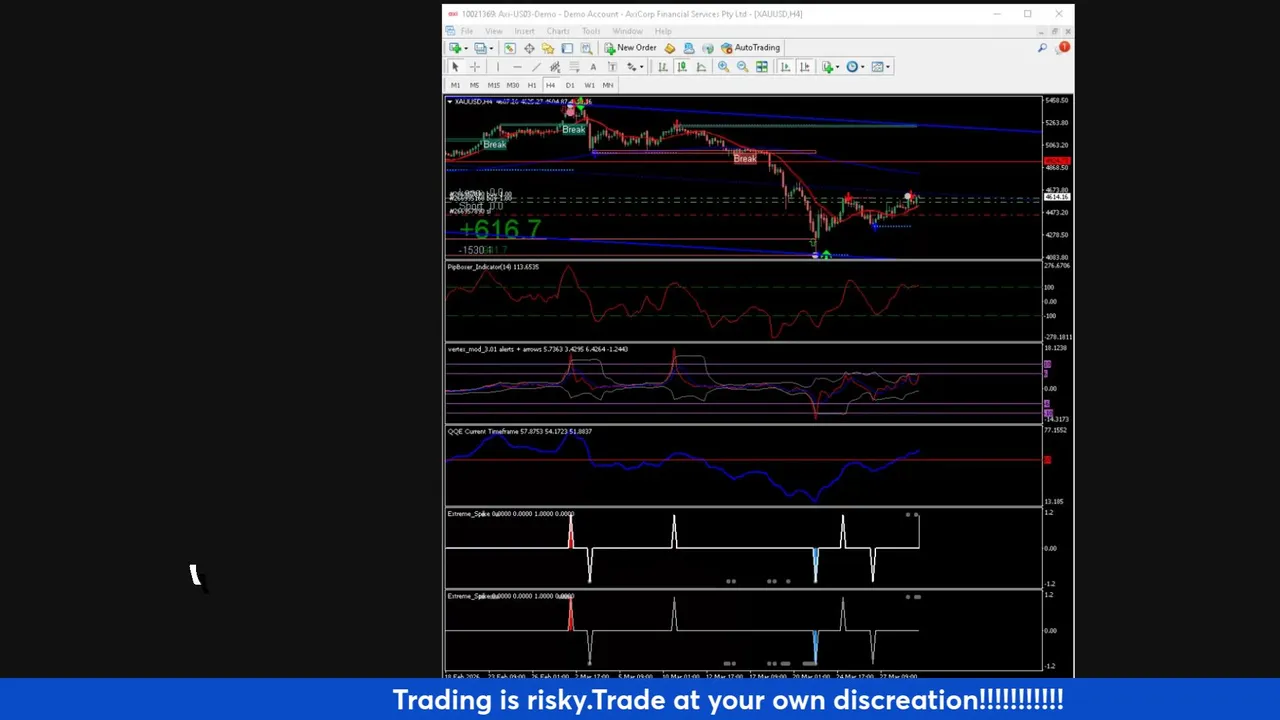This screenshot has height=720, width=1280.
Task: Open the periods clock icon
Action: tap(852, 67)
